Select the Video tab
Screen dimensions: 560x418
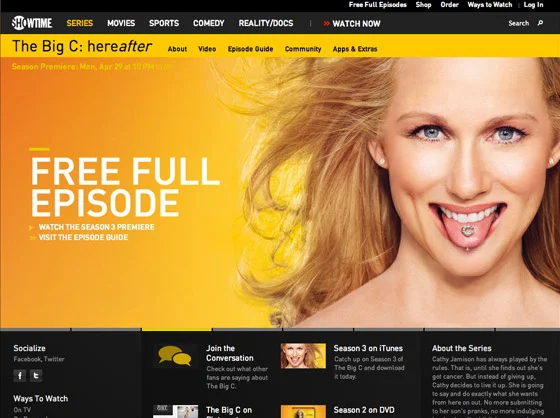pos(207,49)
